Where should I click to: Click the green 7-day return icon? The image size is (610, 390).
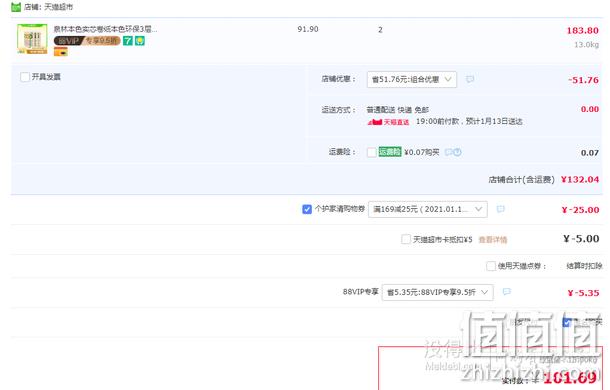coord(128,40)
